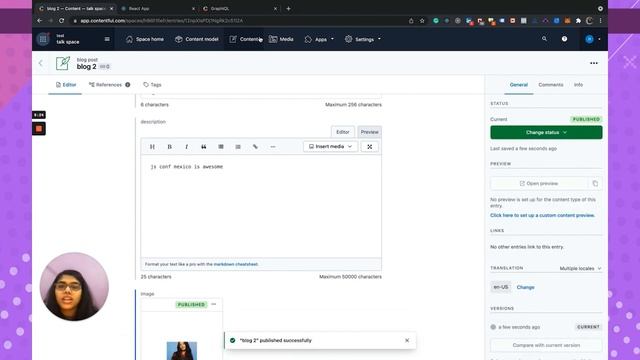Insert a blockquote in description editor
Screen dimensions: 640x360
click(x=204, y=147)
